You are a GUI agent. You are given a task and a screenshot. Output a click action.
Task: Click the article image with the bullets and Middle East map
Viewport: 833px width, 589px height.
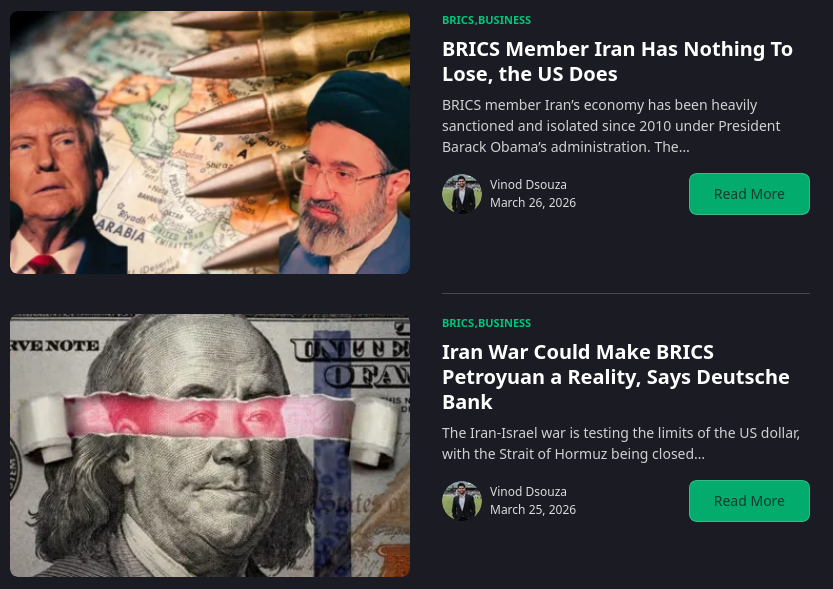coord(210,142)
